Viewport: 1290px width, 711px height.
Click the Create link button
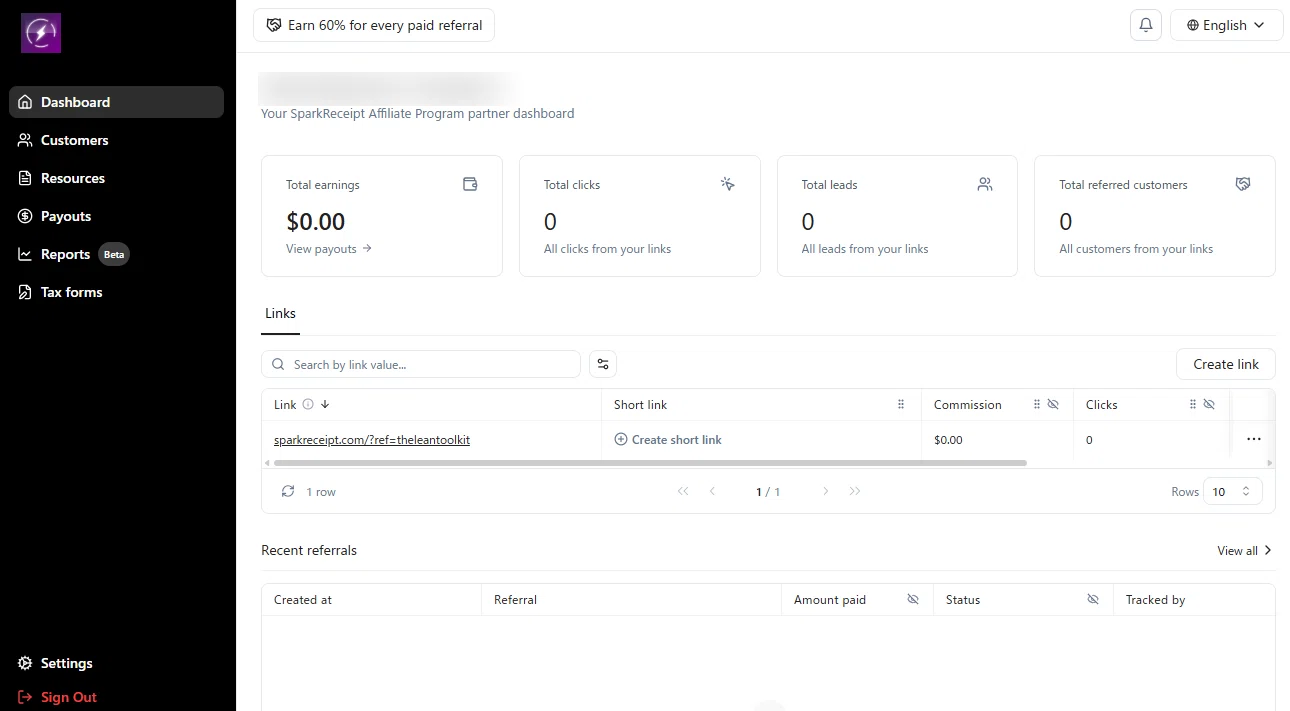coord(1226,364)
